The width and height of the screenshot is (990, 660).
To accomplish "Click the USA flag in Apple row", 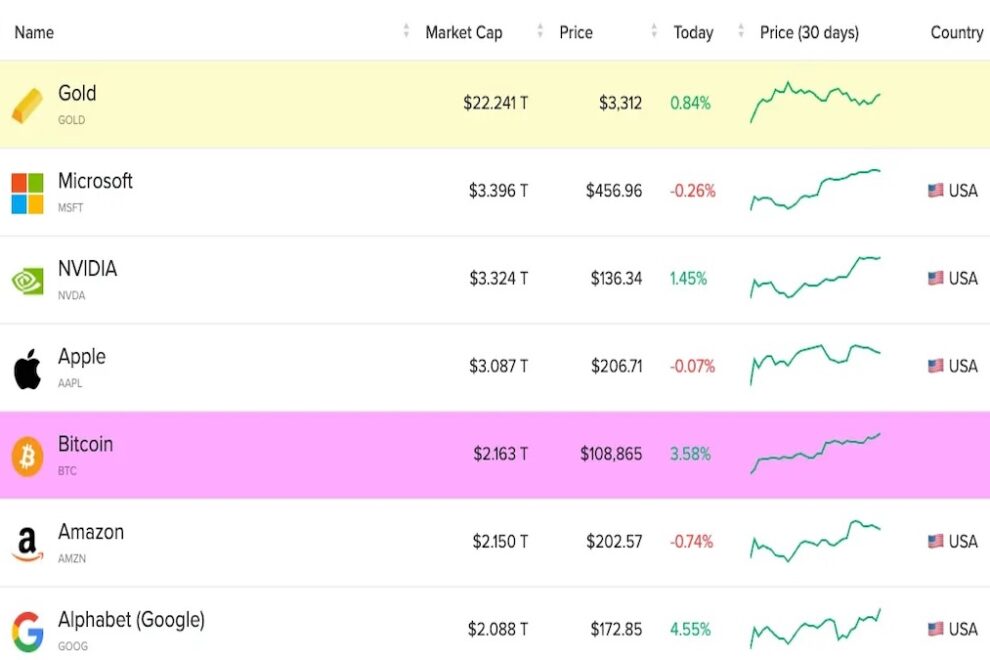I will click(936, 366).
